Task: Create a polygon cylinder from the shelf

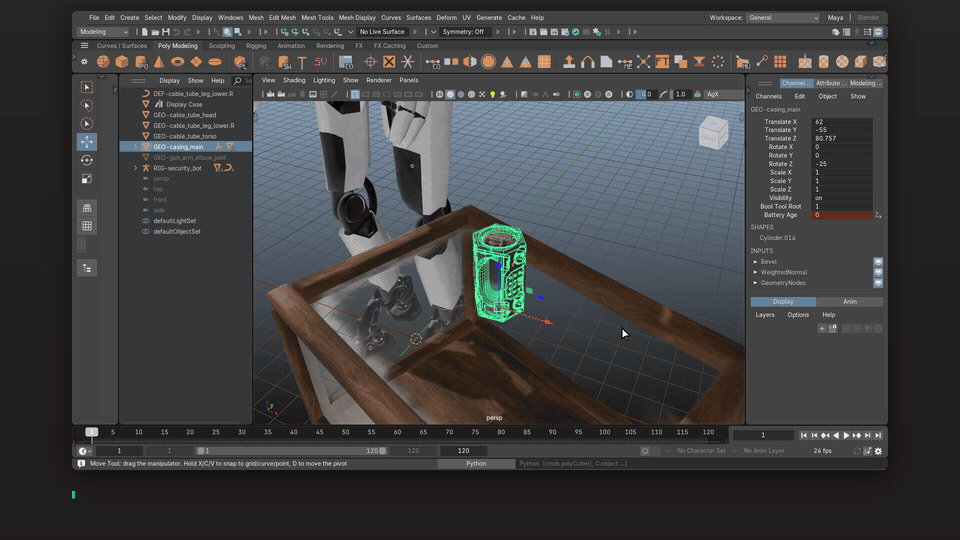Action: pos(141,62)
